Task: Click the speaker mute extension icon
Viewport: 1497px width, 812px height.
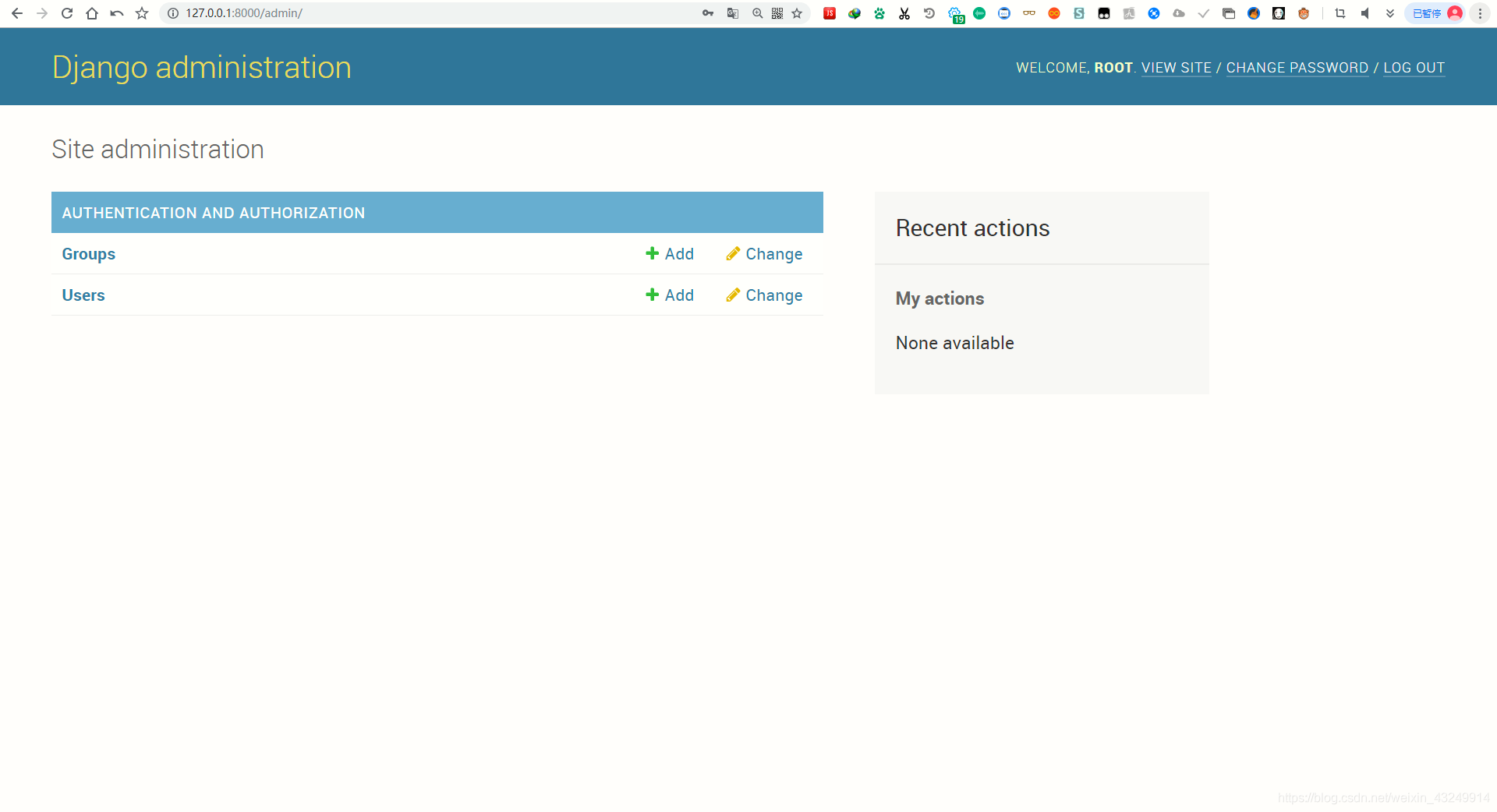Action: (1365, 13)
